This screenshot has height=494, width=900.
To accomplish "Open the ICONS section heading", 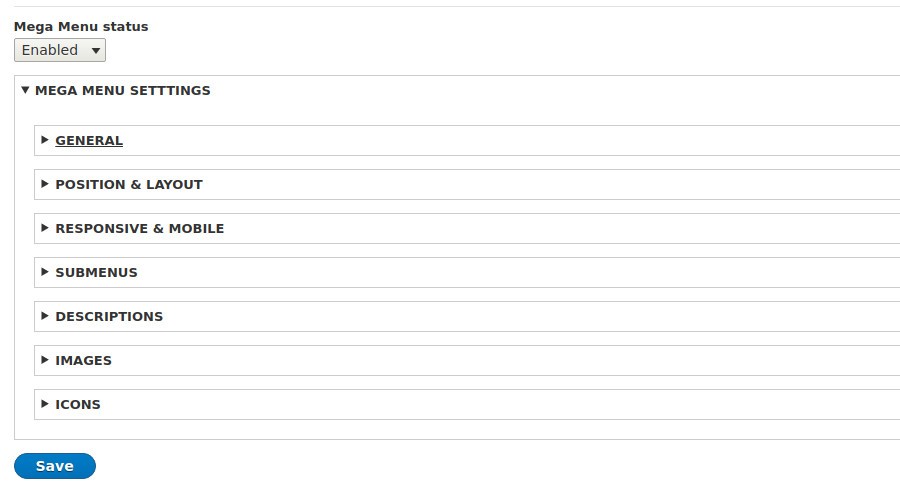I will pyautogui.click(x=77, y=404).
